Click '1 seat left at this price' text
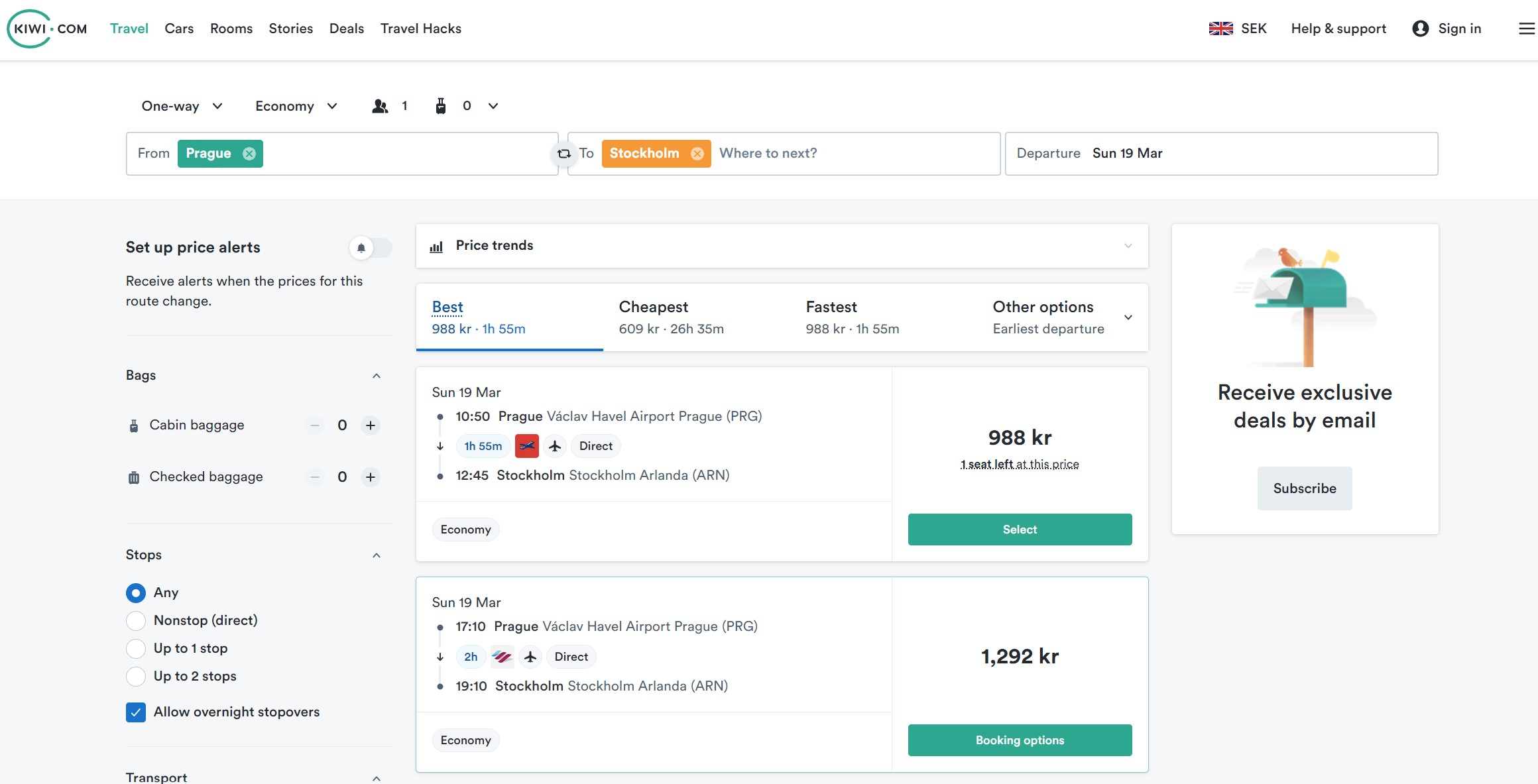 click(1020, 465)
